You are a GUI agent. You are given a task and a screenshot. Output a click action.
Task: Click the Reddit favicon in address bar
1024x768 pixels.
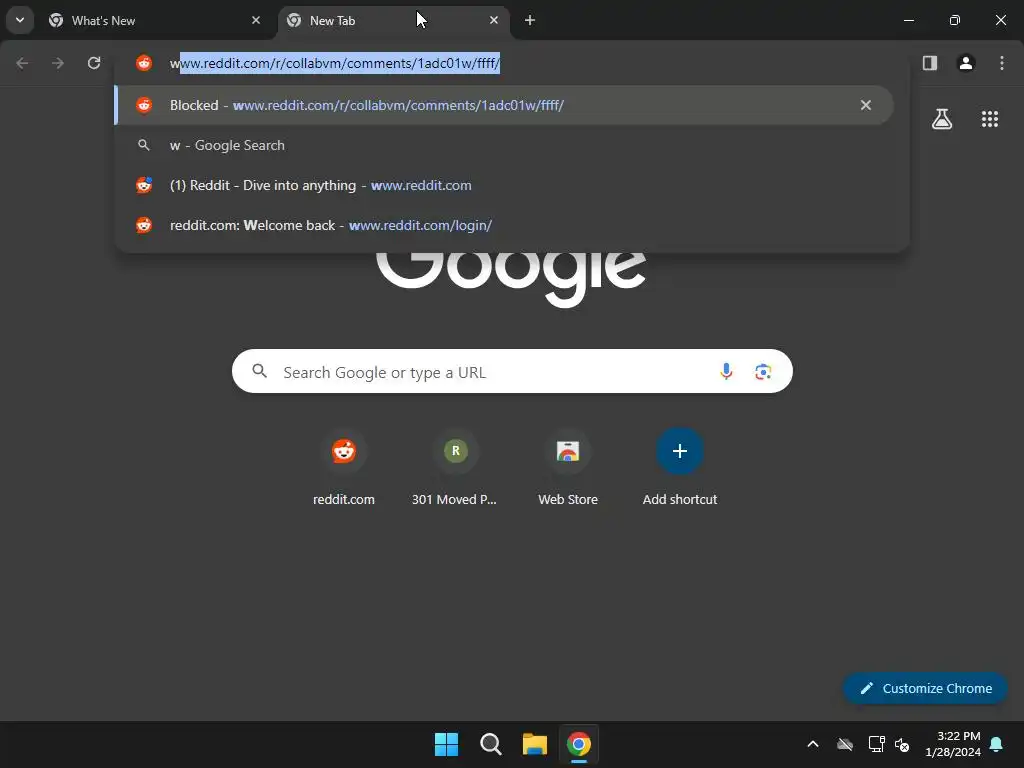144,63
